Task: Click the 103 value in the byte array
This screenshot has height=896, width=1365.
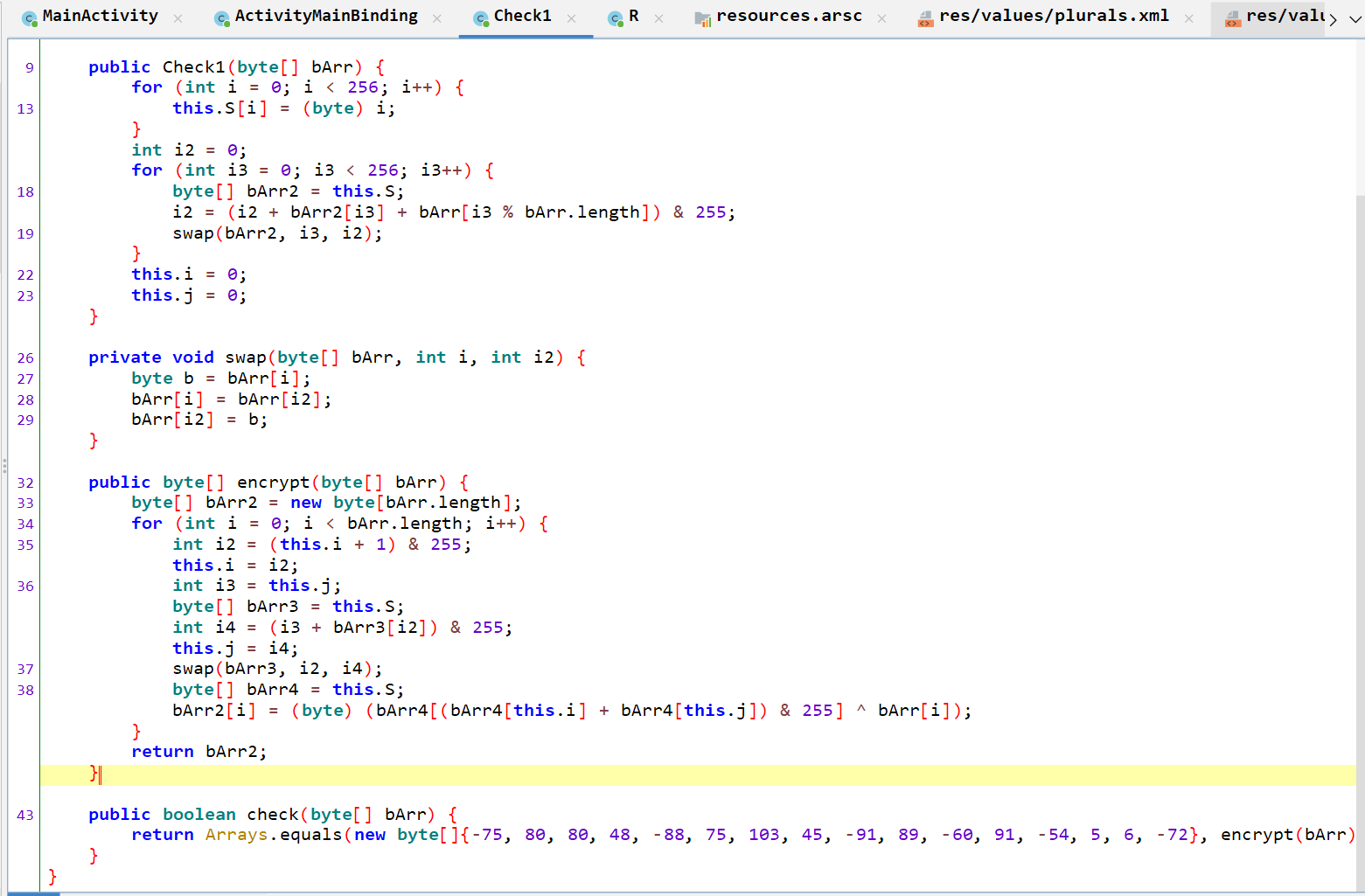Action: (x=763, y=834)
